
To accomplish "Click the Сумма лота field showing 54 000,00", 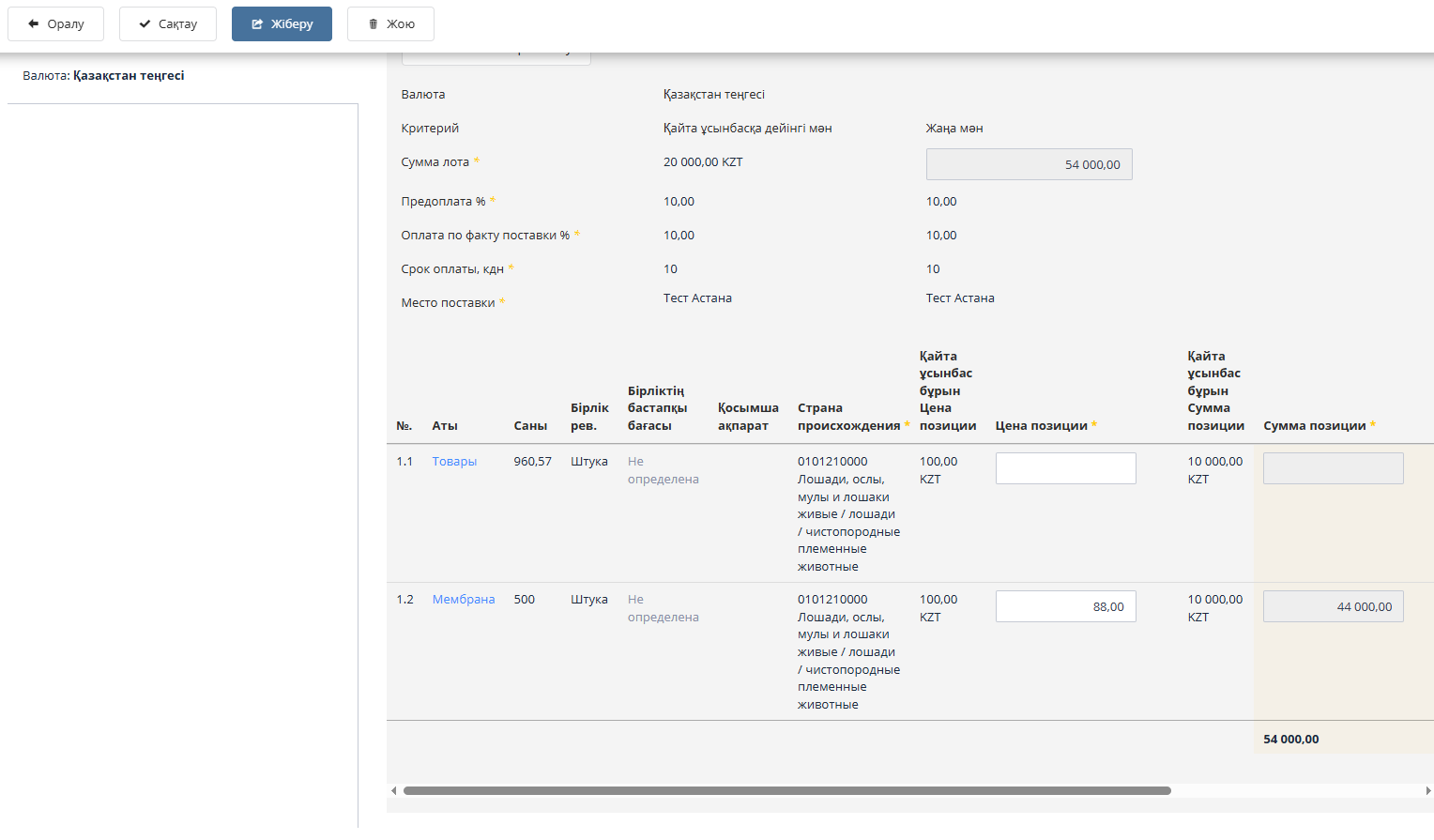I will [1029, 164].
